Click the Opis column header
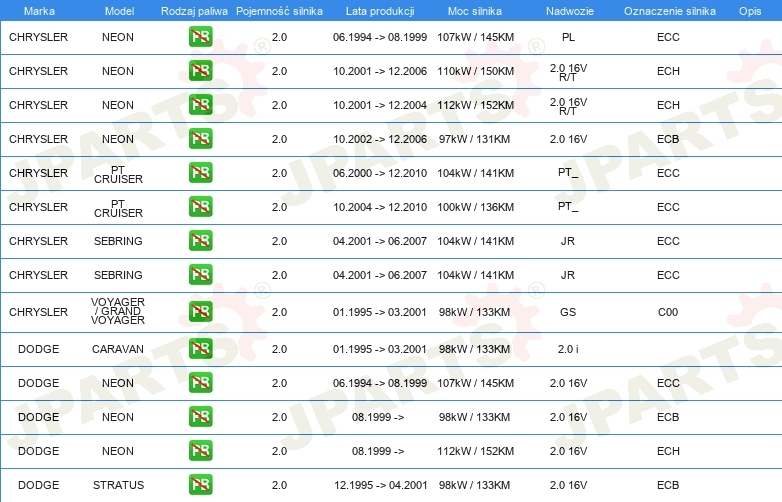 [x=750, y=11]
